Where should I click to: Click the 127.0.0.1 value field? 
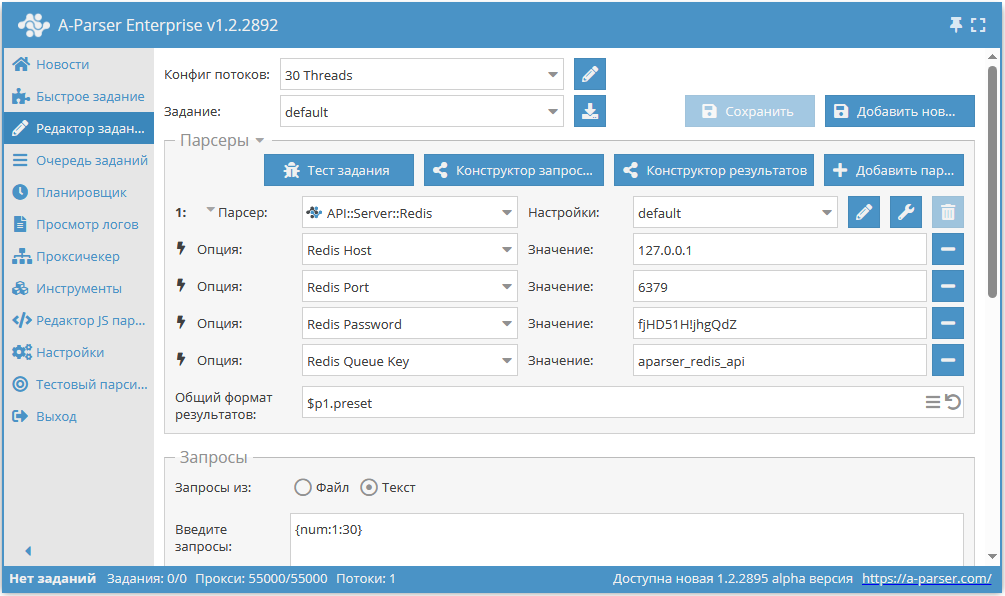tap(779, 249)
